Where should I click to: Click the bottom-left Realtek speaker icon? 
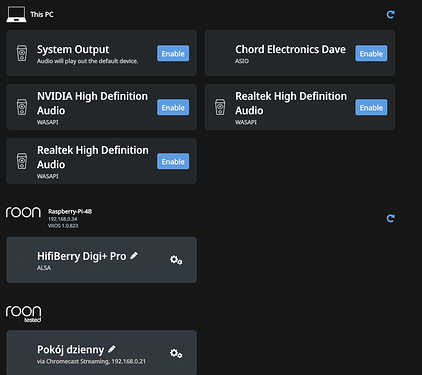pos(22,161)
